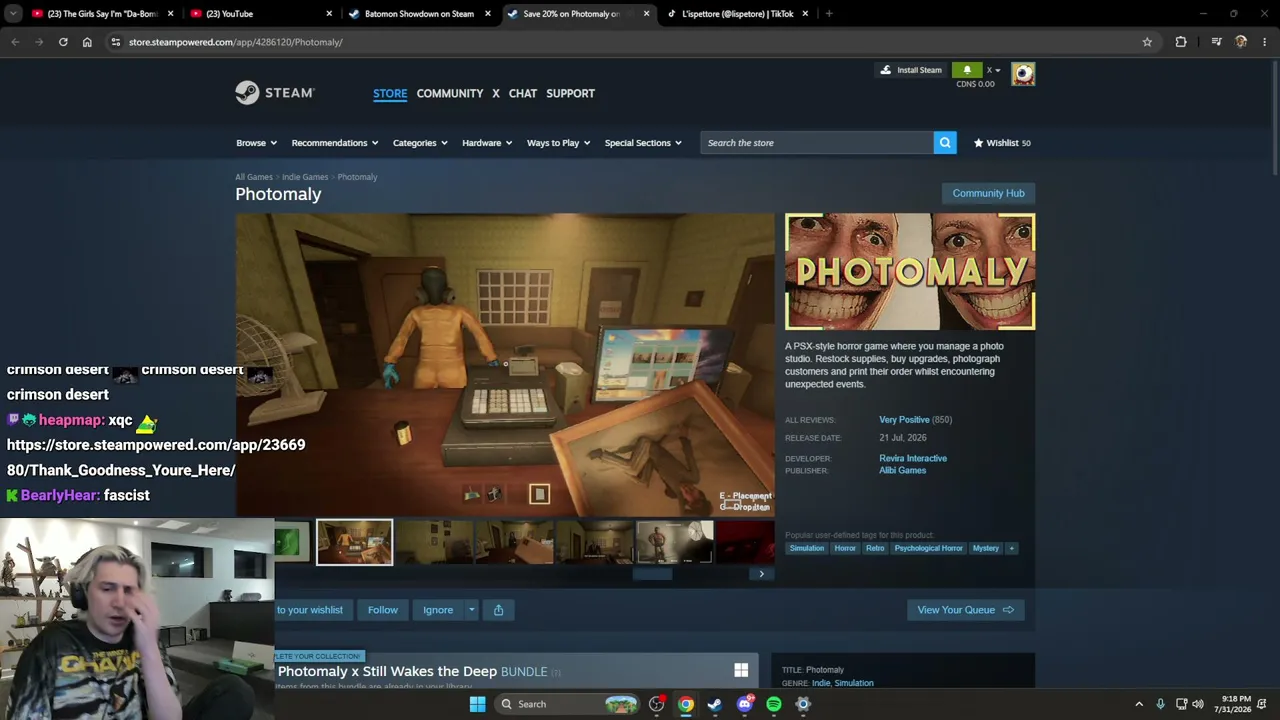Close the (23) YouTube tab
The width and height of the screenshot is (1280, 720).
329,14
